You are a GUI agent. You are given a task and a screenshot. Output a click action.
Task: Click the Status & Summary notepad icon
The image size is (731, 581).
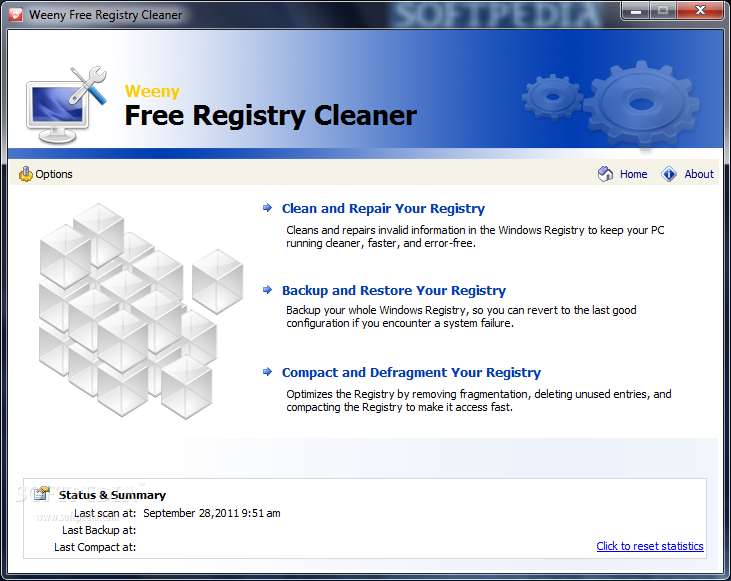click(x=42, y=494)
